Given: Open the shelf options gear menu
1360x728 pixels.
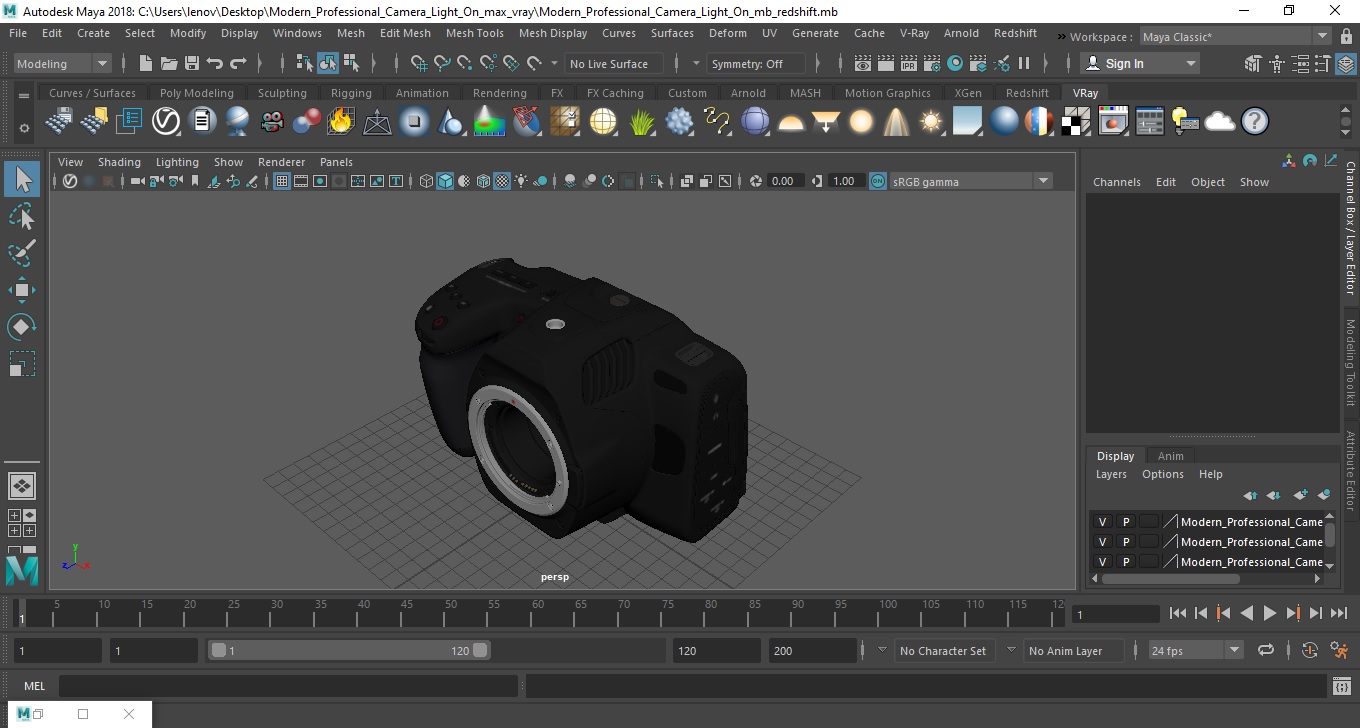Looking at the screenshot, I should click(24, 128).
